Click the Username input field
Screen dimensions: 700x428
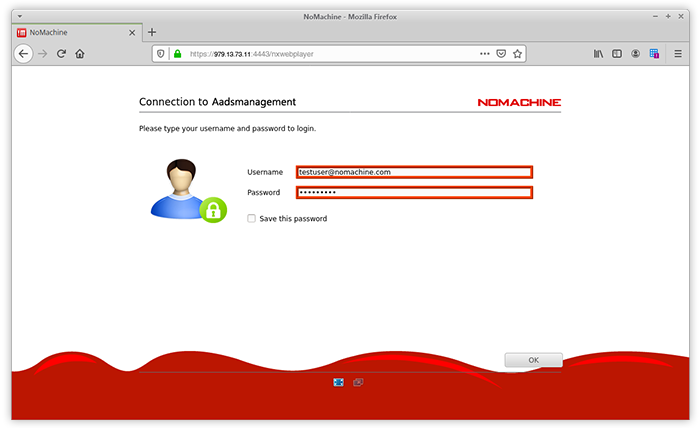point(414,172)
